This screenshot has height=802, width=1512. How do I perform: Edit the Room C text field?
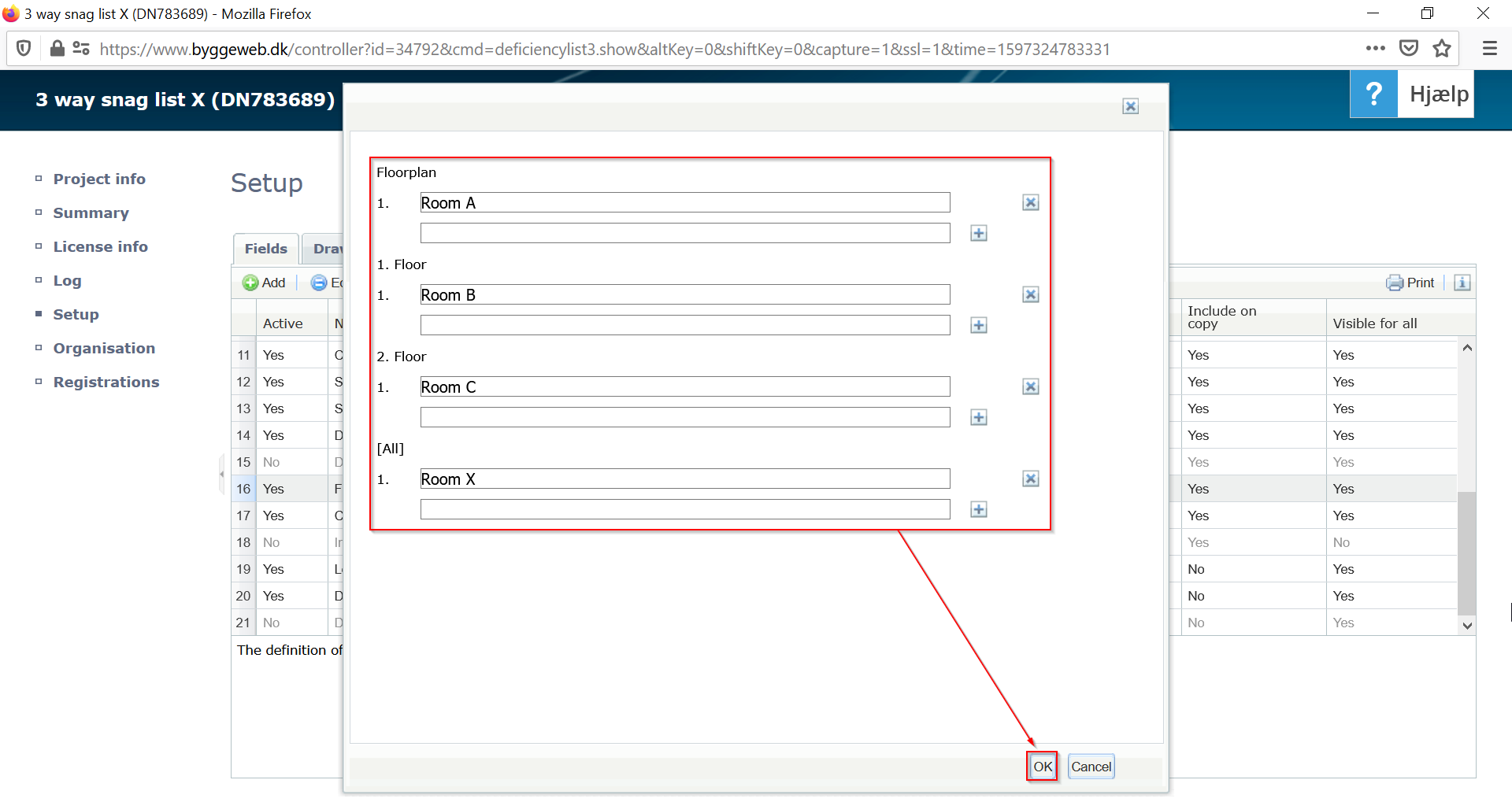pos(685,386)
